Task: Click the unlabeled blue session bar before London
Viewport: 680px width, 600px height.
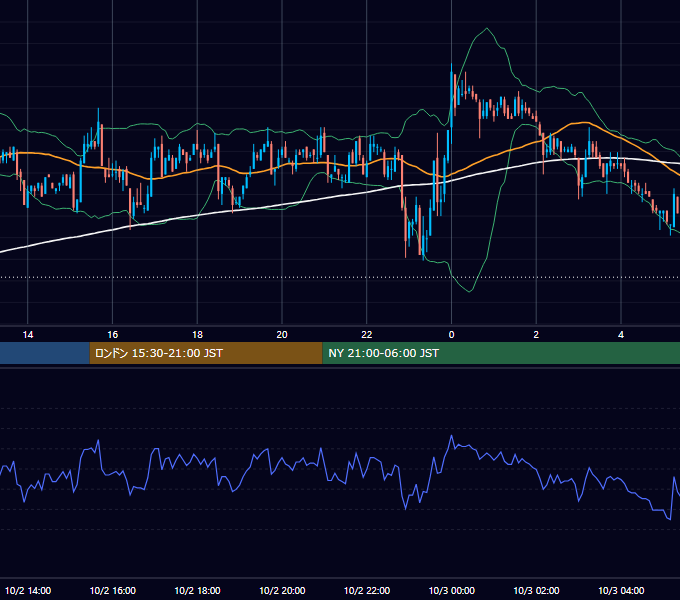Action: point(45,353)
